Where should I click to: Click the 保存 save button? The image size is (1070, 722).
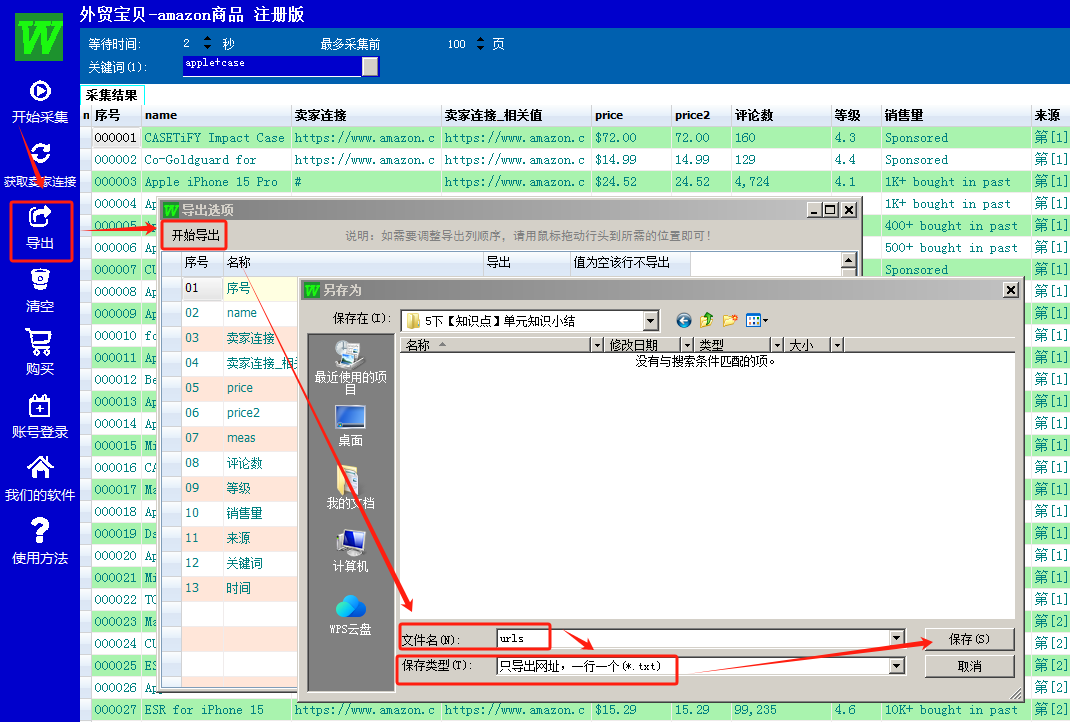[x=969, y=639]
